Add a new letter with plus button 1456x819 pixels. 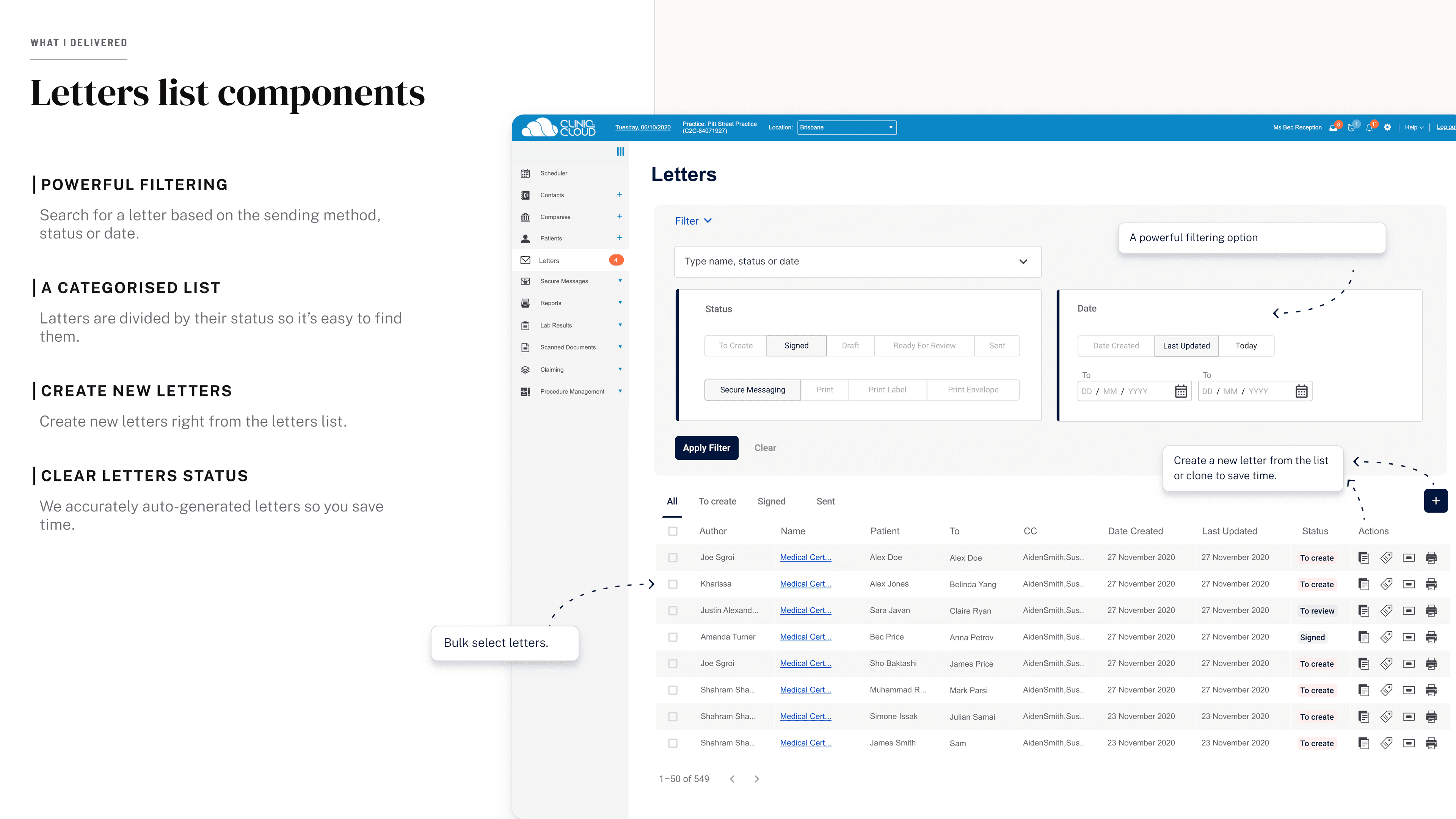coord(1436,501)
